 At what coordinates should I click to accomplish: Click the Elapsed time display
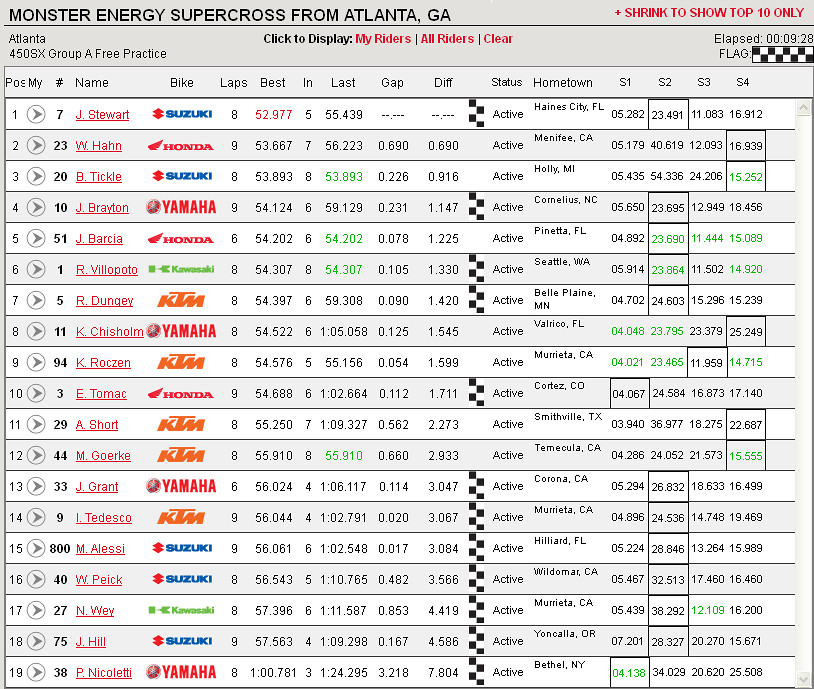764,39
